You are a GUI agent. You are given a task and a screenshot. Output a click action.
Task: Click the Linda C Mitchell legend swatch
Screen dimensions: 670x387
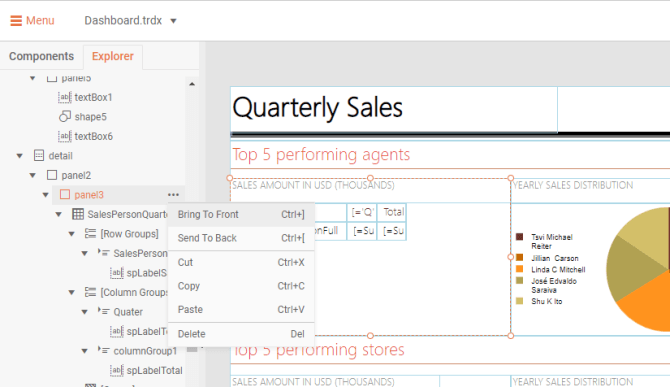click(x=520, y=269)
